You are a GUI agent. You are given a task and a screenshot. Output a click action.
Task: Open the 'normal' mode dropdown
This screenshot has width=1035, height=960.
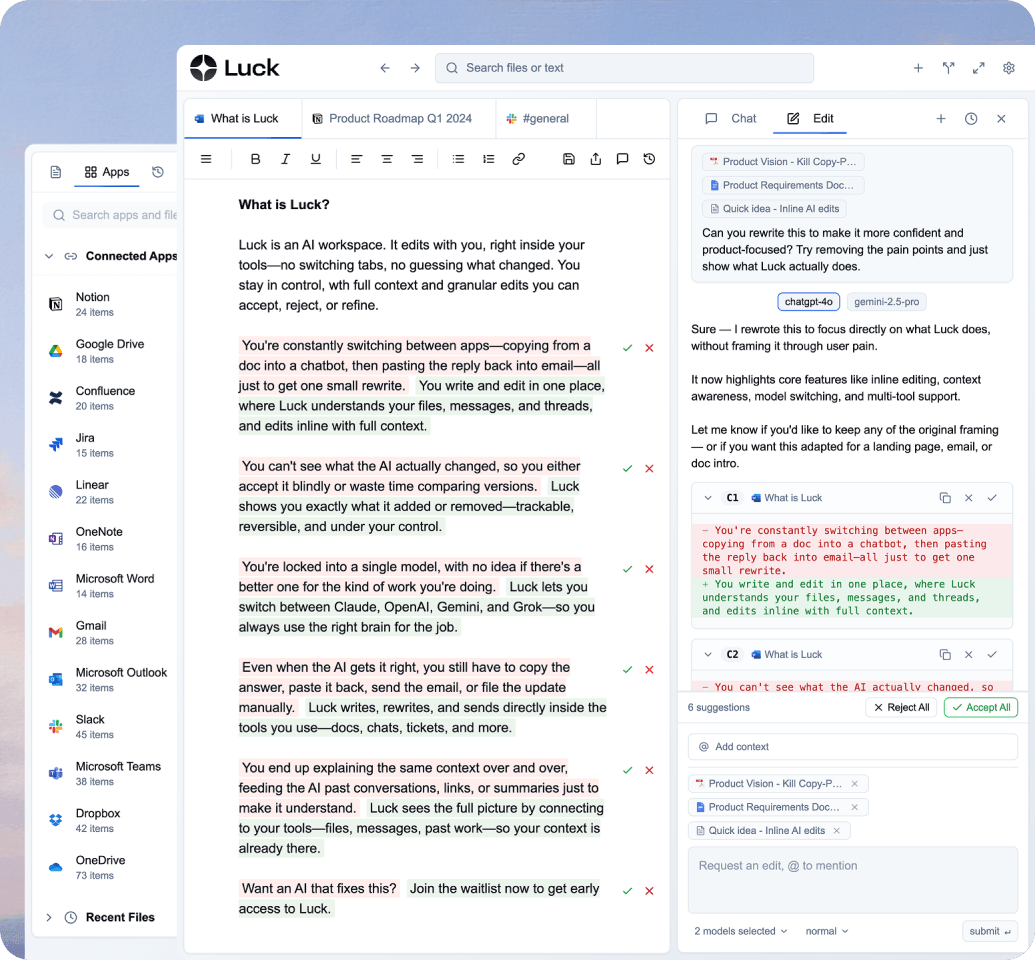coord(827,931)
